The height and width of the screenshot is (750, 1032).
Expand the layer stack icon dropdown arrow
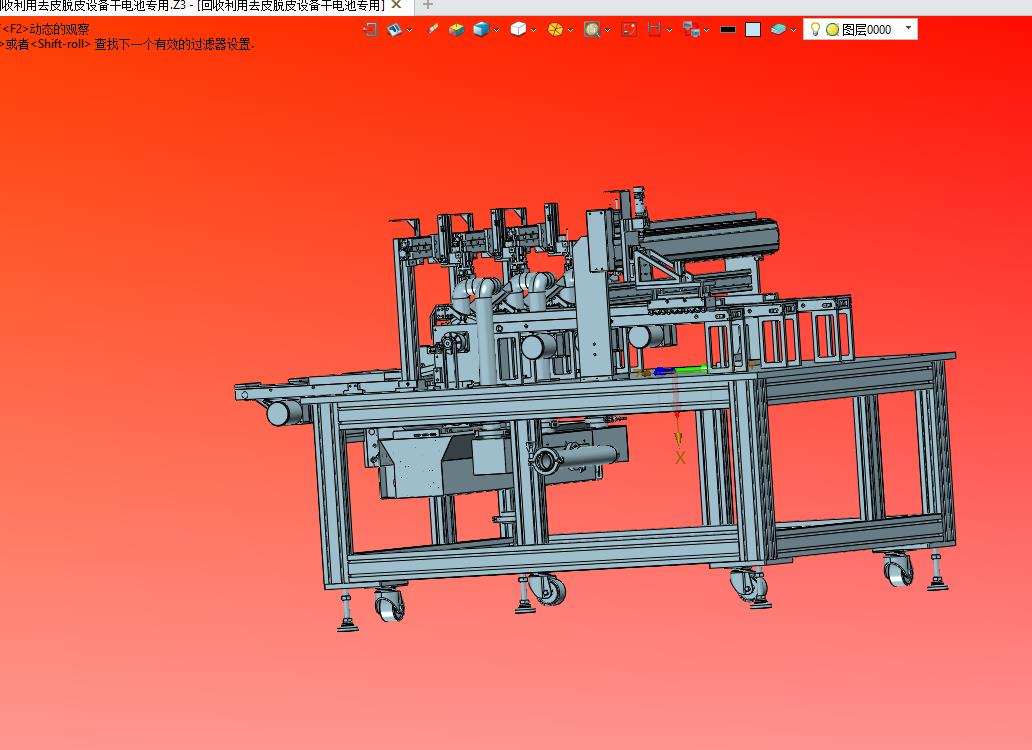point(793,30)
